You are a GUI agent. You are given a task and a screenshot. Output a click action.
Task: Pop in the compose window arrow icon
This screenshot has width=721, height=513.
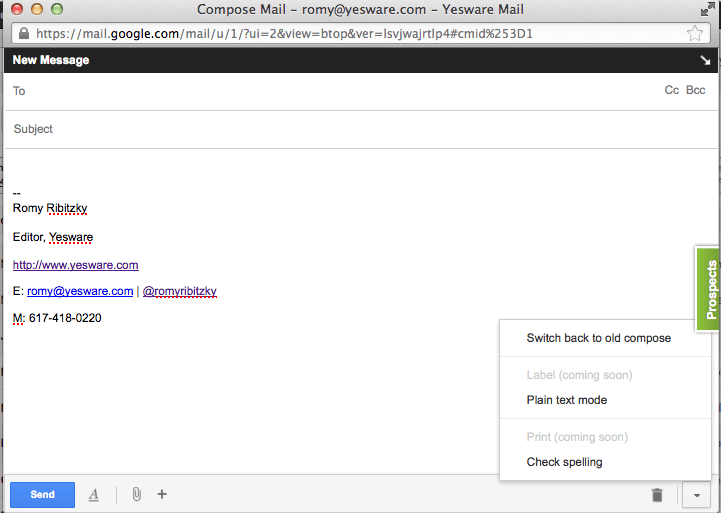(x=704, y=60)
